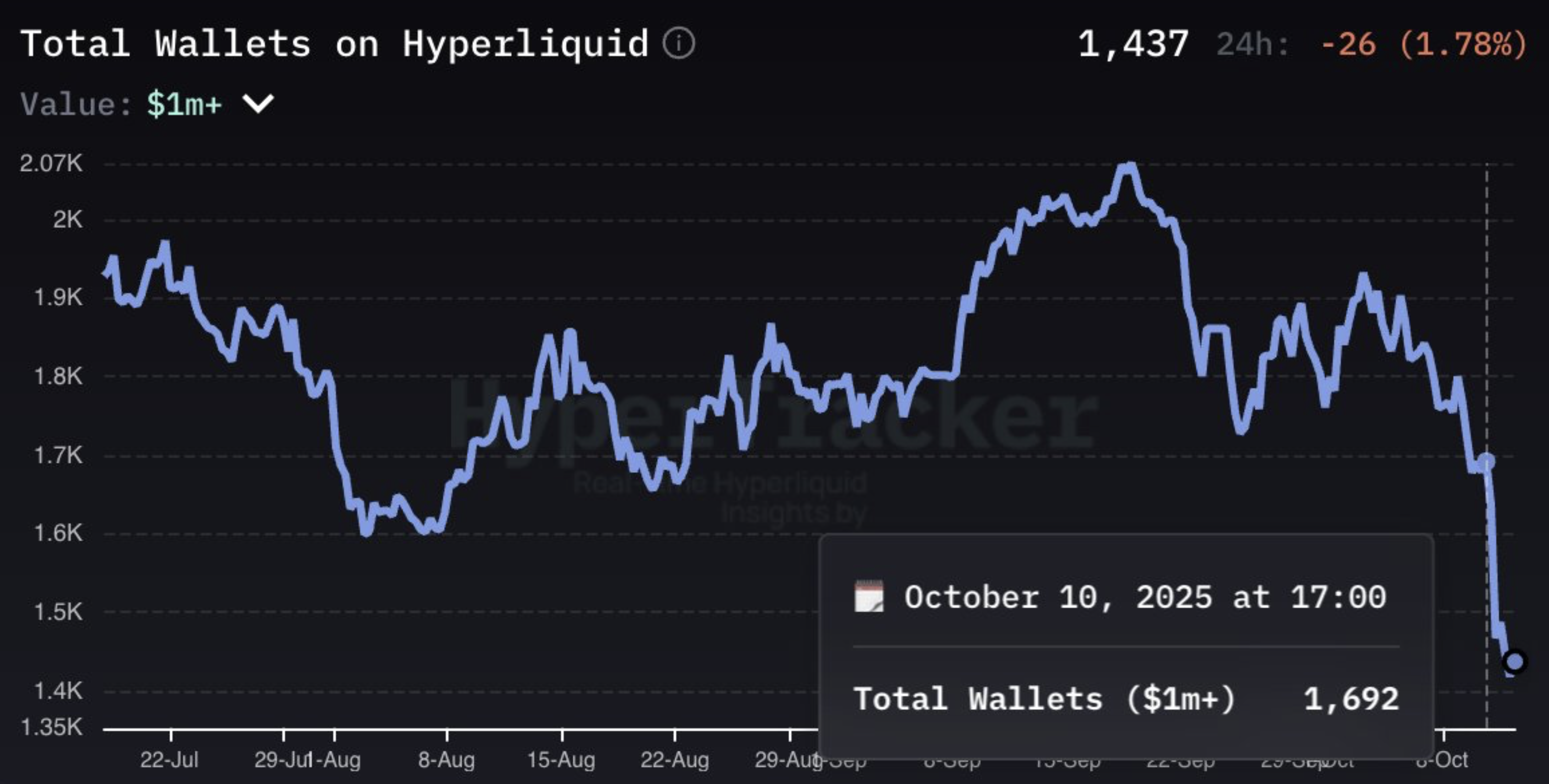This screenshot has width=1549, height=784.
Task: Click the latest data point marker
Action: tap(1514, 661)
